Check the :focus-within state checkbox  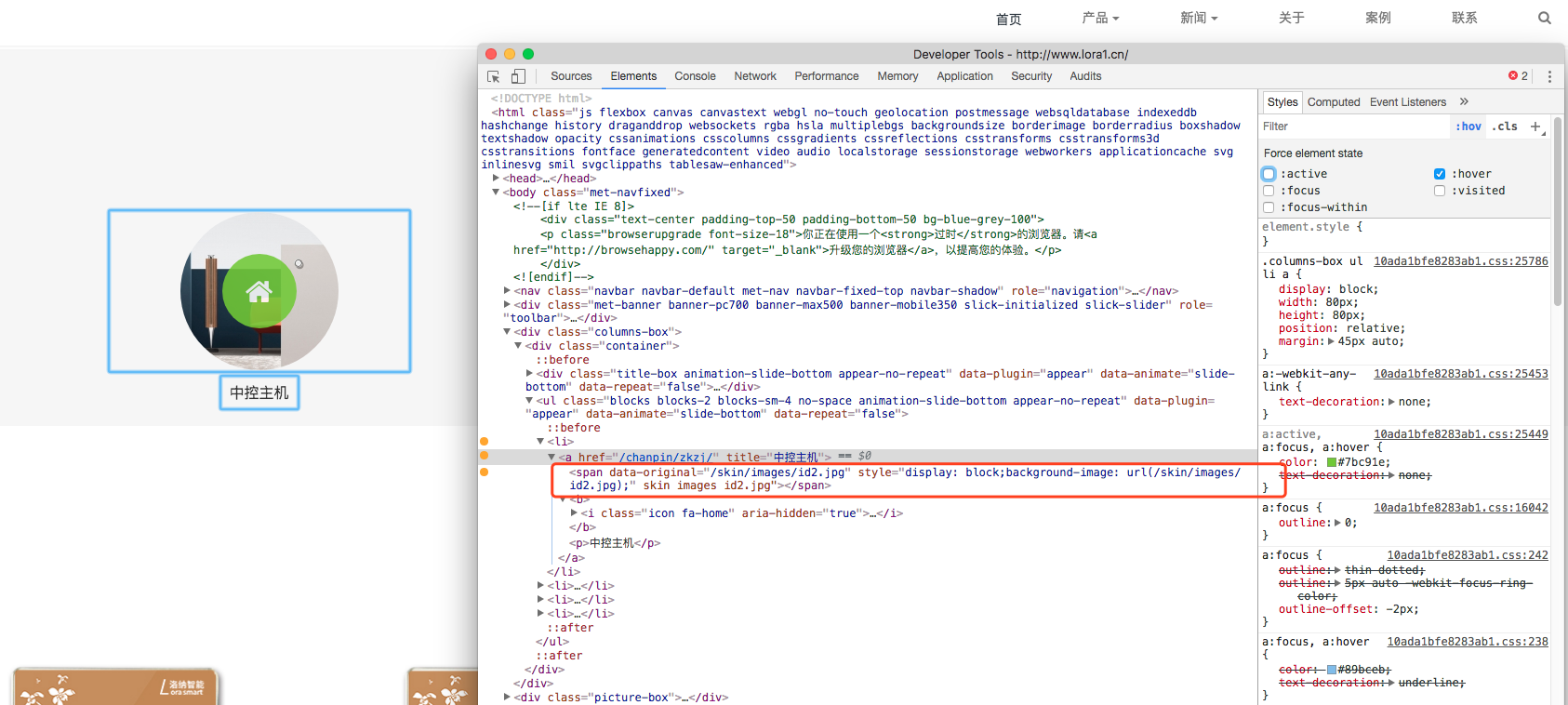1269,207
